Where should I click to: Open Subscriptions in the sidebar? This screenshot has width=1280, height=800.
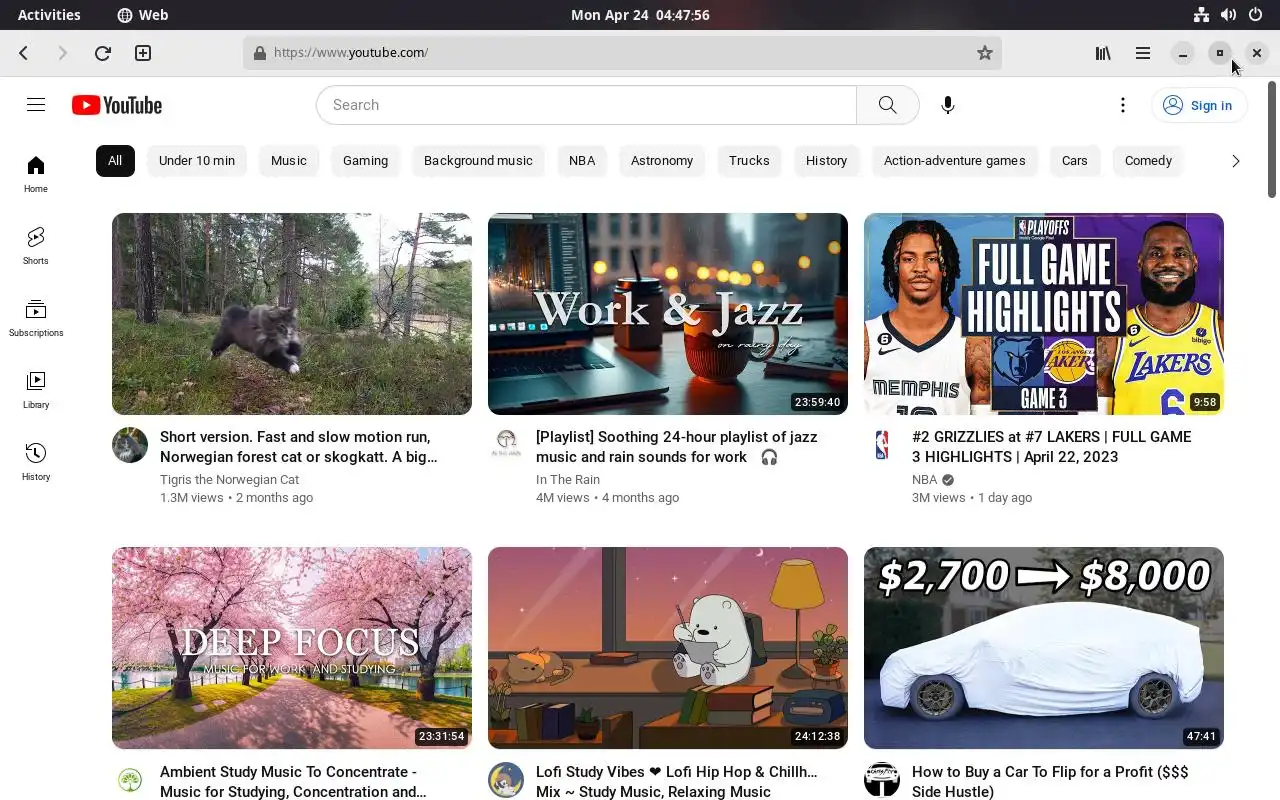coord(36,318)
